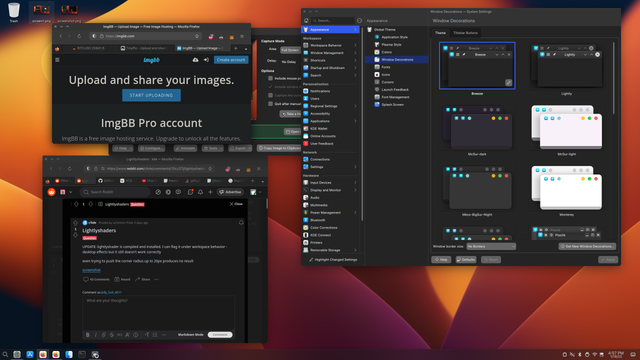The height and width of the screenshot is (360, 640).
Task: Click START UPLOADING button
Action: (151, 95)
